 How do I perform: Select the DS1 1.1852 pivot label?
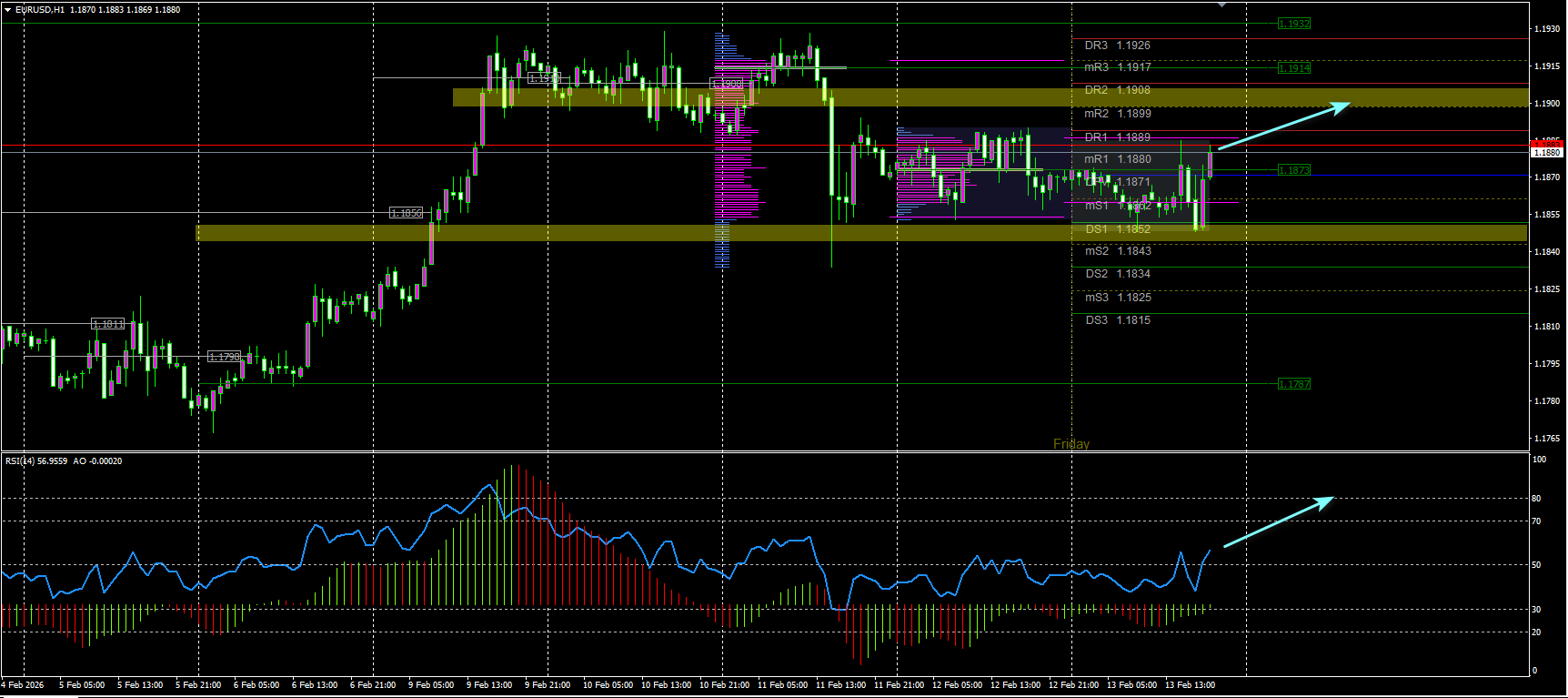[1118, 229]
